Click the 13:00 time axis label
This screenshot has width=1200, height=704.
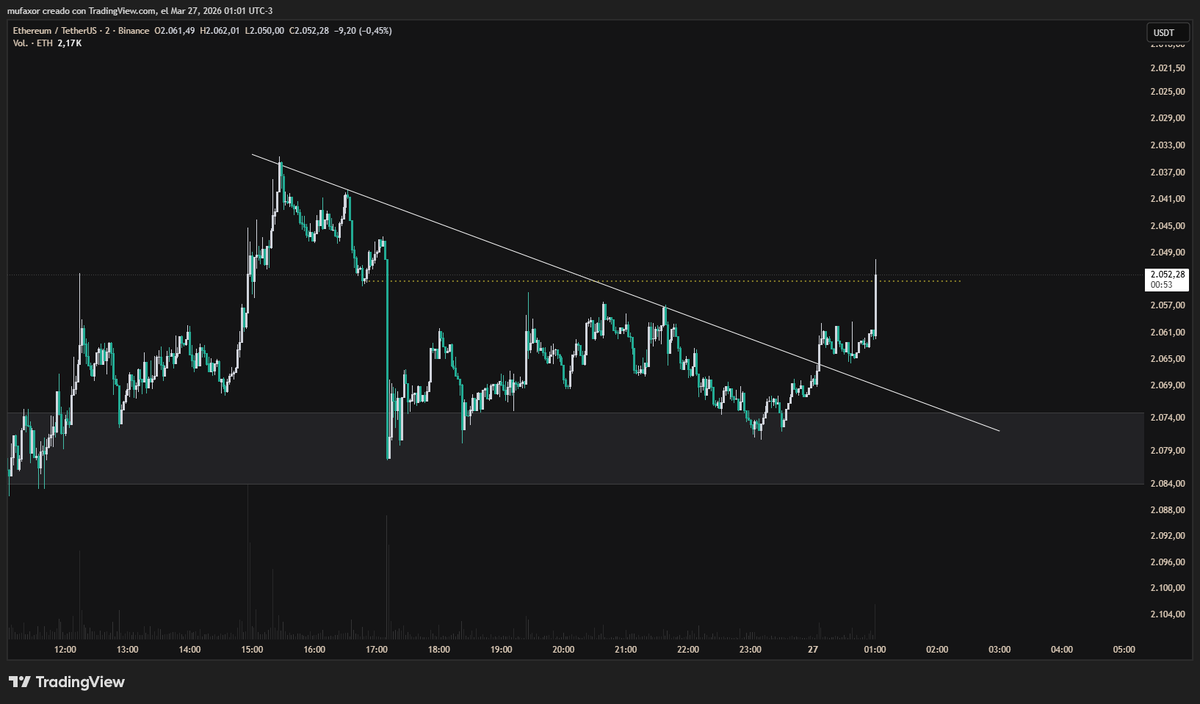[x=127, y=649]
